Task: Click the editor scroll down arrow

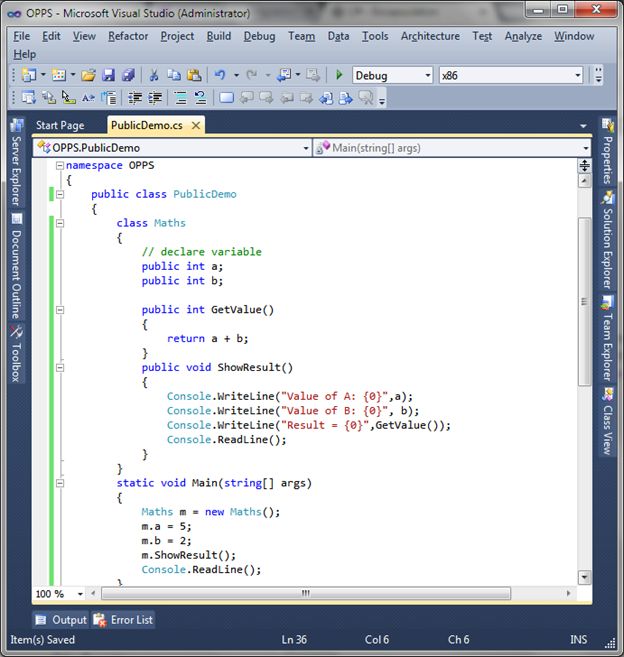Action: tap(584, 577)
